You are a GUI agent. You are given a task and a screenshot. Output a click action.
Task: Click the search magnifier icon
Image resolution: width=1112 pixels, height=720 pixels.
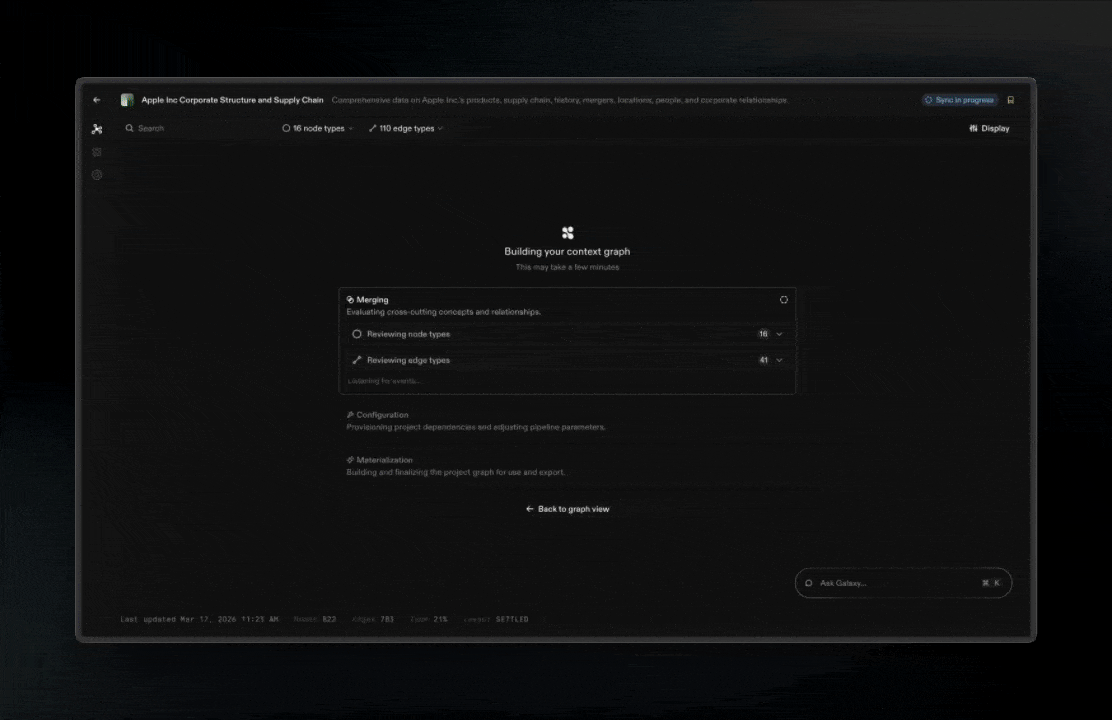tap(129, 128)
